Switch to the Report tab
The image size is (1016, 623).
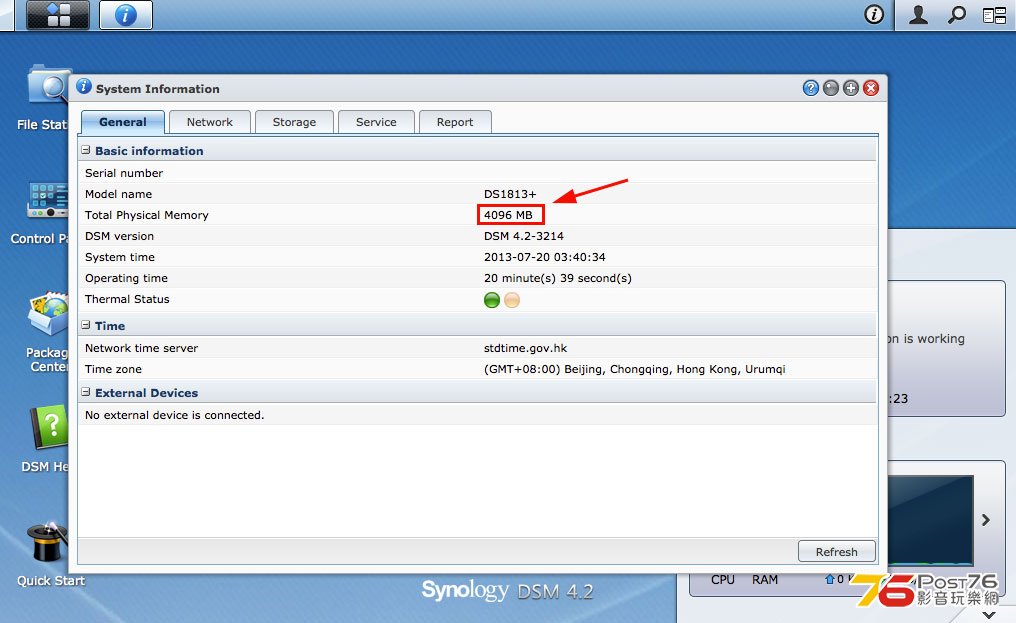pyautogui.click(x=455, y=122)
